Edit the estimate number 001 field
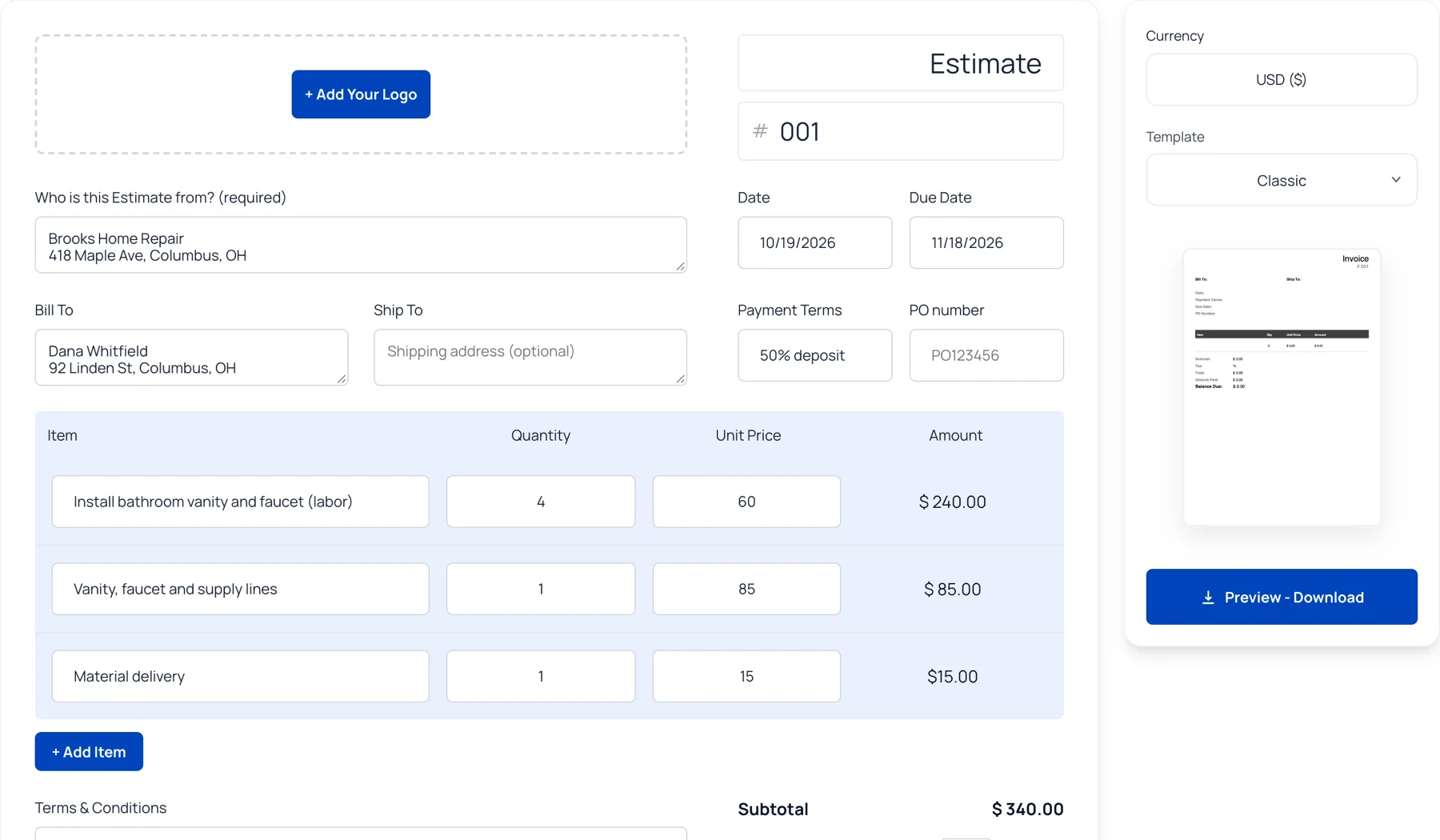 [901, 131]
